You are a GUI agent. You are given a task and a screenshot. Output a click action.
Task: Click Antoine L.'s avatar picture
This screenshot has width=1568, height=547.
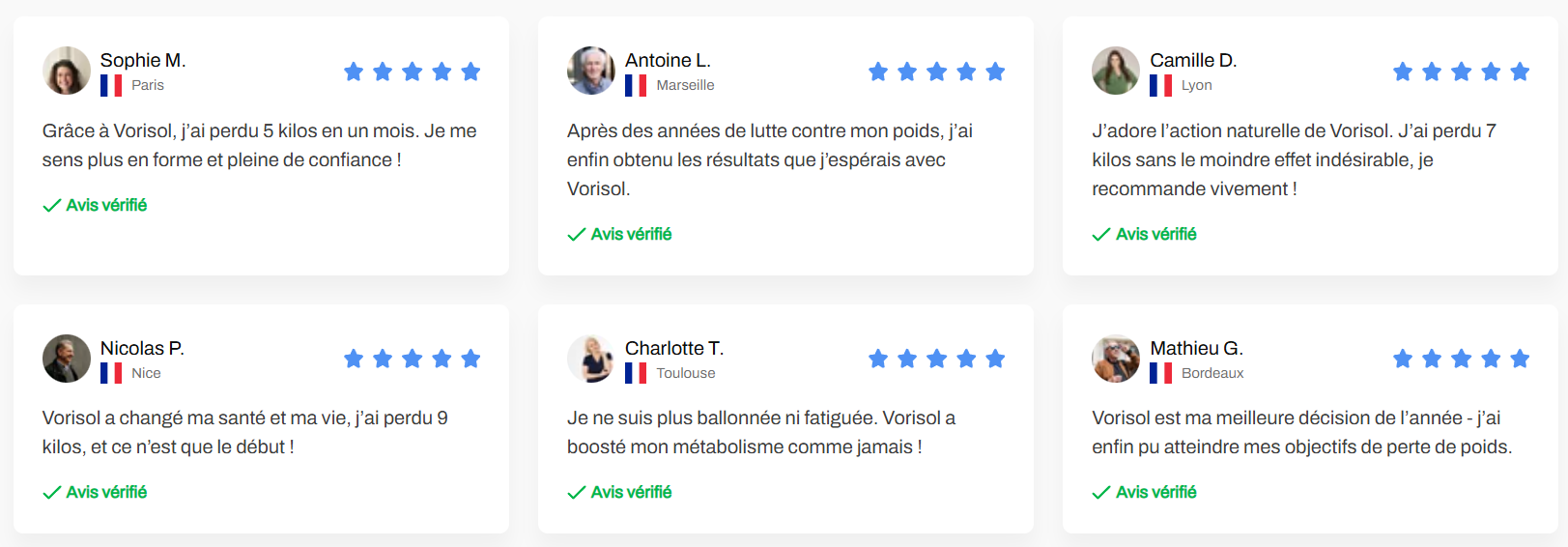point(591,71)
